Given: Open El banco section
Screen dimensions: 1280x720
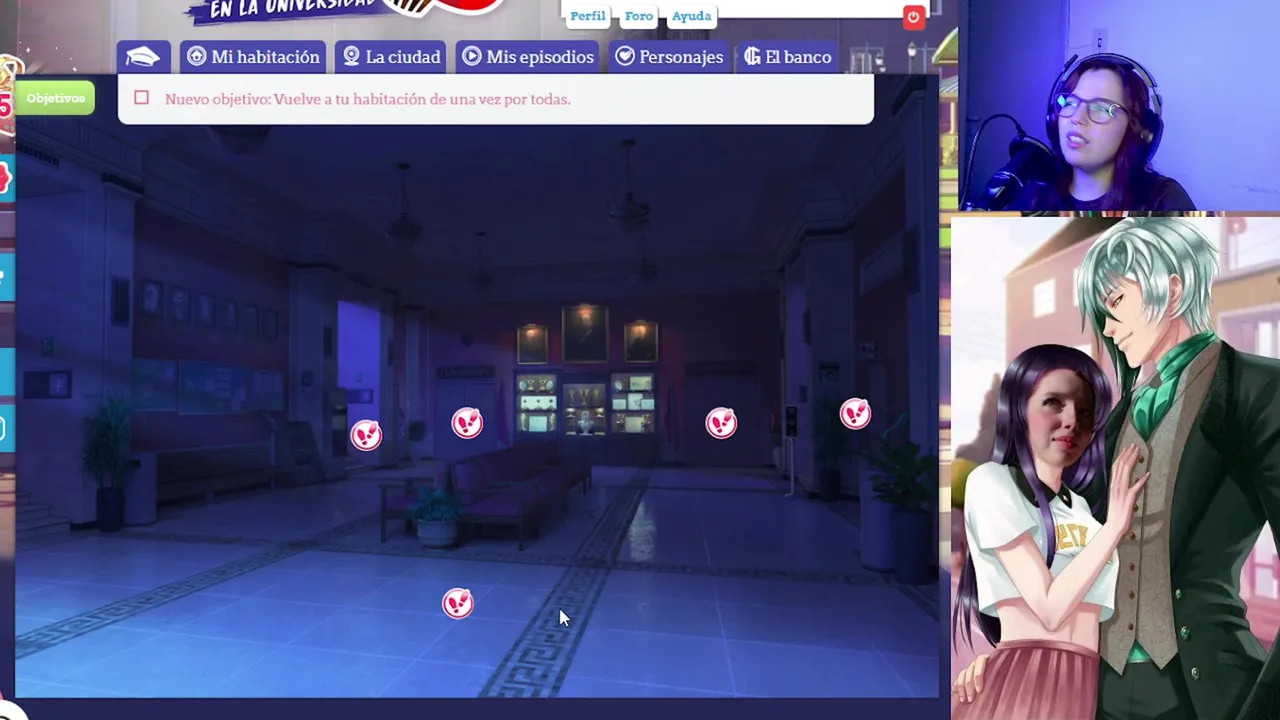Looking at the screenshot, I should coord(788,57).
